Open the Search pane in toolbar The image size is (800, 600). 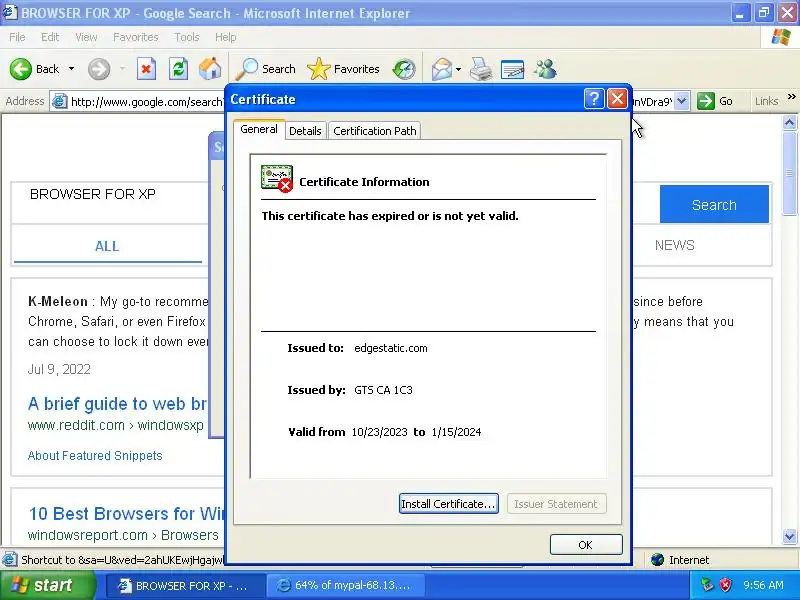[266, 69]
